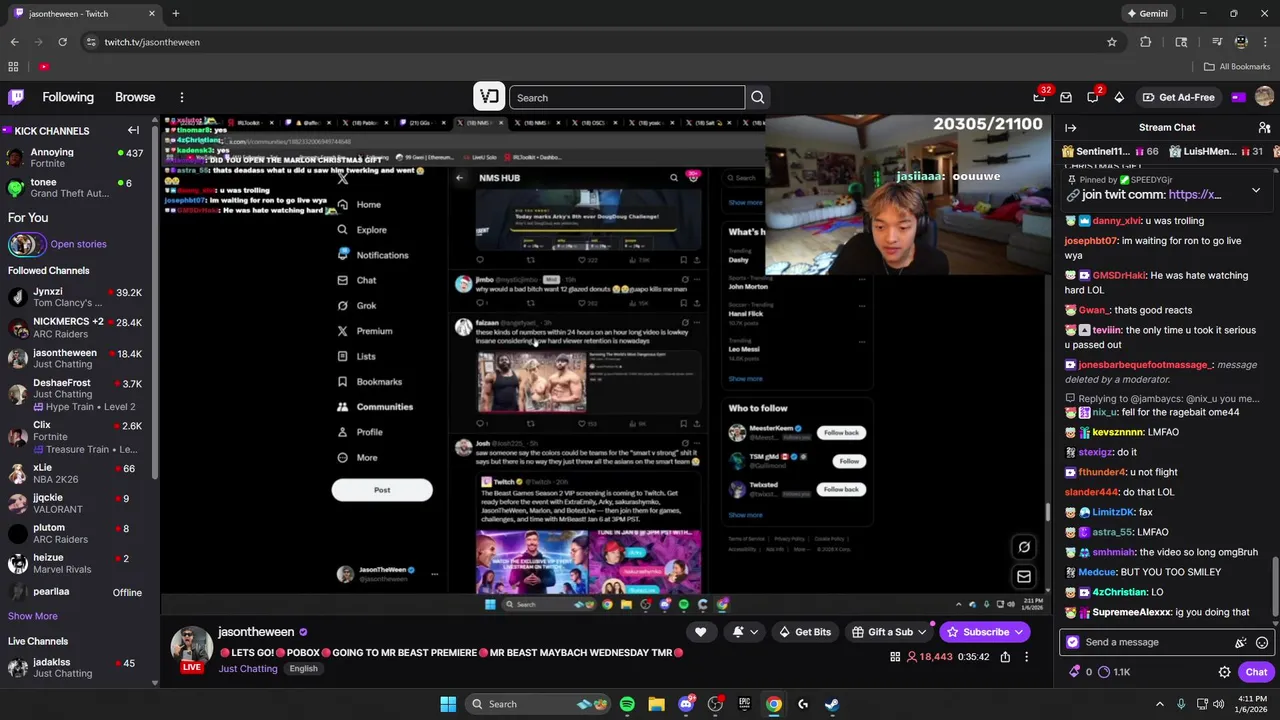The height and width of the screenshot is (720, 1280).
Task: Click the Get Ad-Free button
Action: (x=1178, y=97)
